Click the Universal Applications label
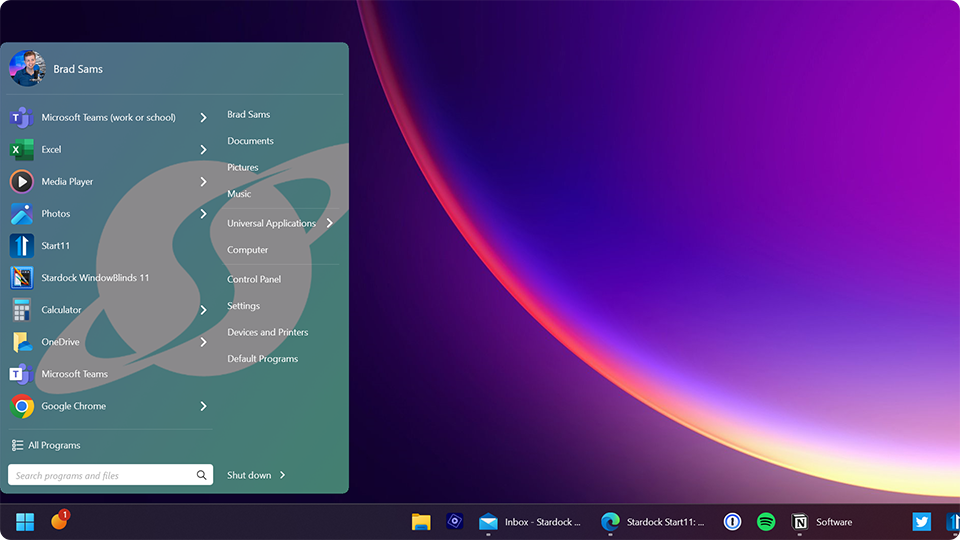The height and width of the screenshot is (540, 960). click(x=271, y=223)
